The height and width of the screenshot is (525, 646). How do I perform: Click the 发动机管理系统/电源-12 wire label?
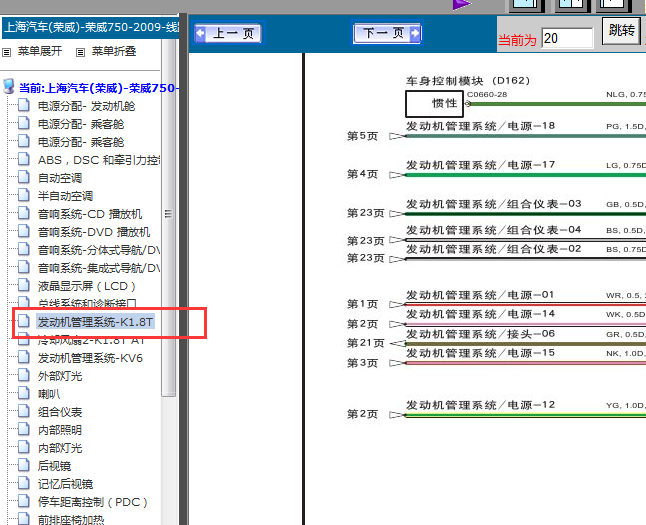pyautogui.click(x=480, y=405)
